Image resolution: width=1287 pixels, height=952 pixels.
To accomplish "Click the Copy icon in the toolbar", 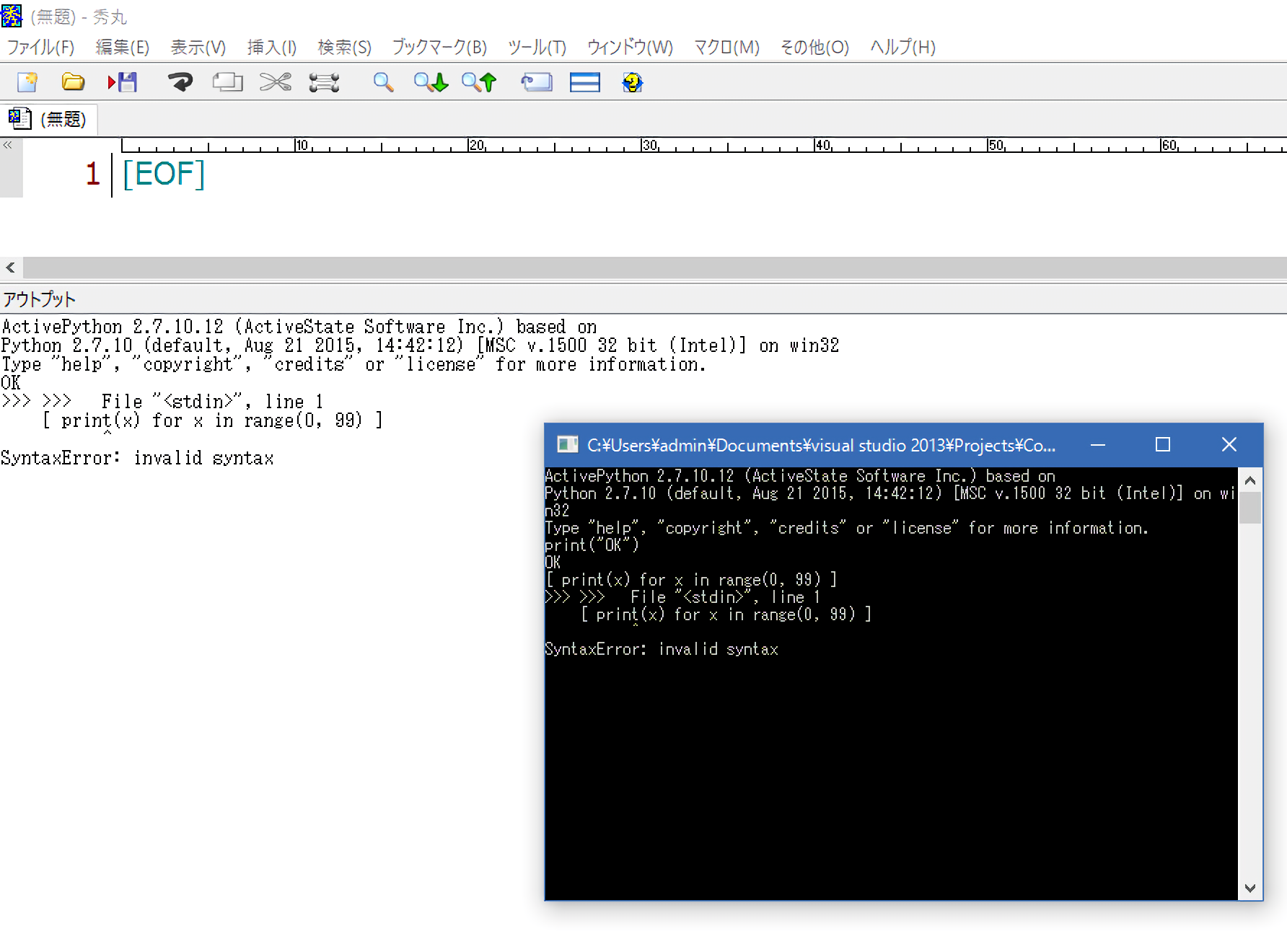I will [227, 82].
